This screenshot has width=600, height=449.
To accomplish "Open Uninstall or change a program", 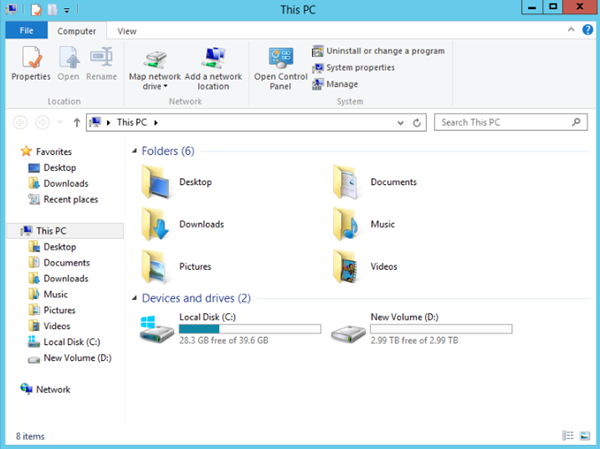I will (378, 51).
